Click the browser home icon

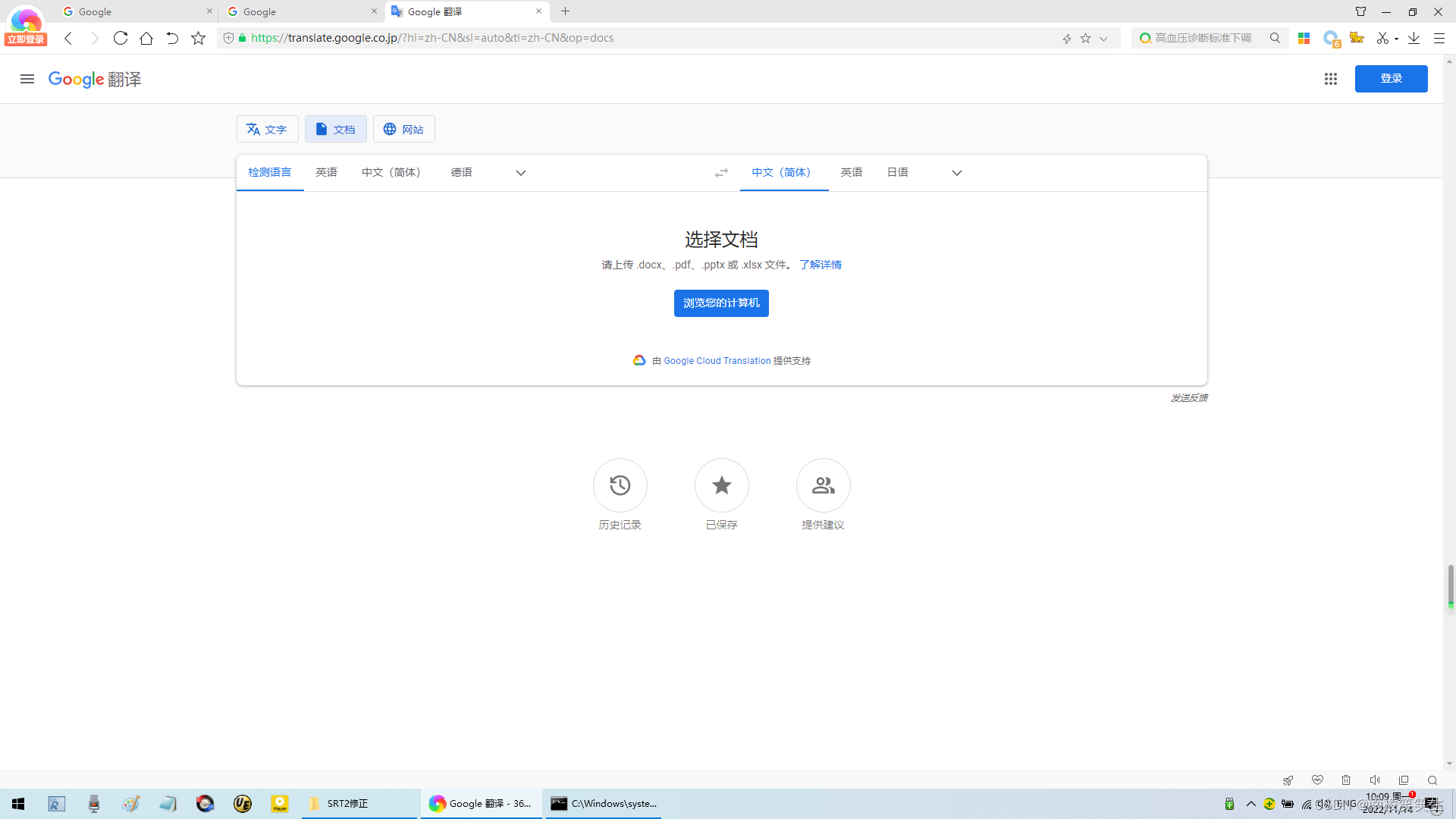(x=146, y=38)
